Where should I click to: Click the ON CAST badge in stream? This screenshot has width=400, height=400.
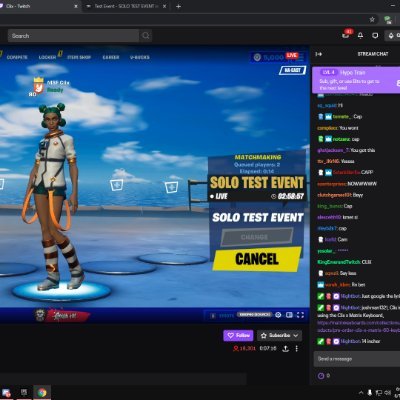(x=292, y=70)
